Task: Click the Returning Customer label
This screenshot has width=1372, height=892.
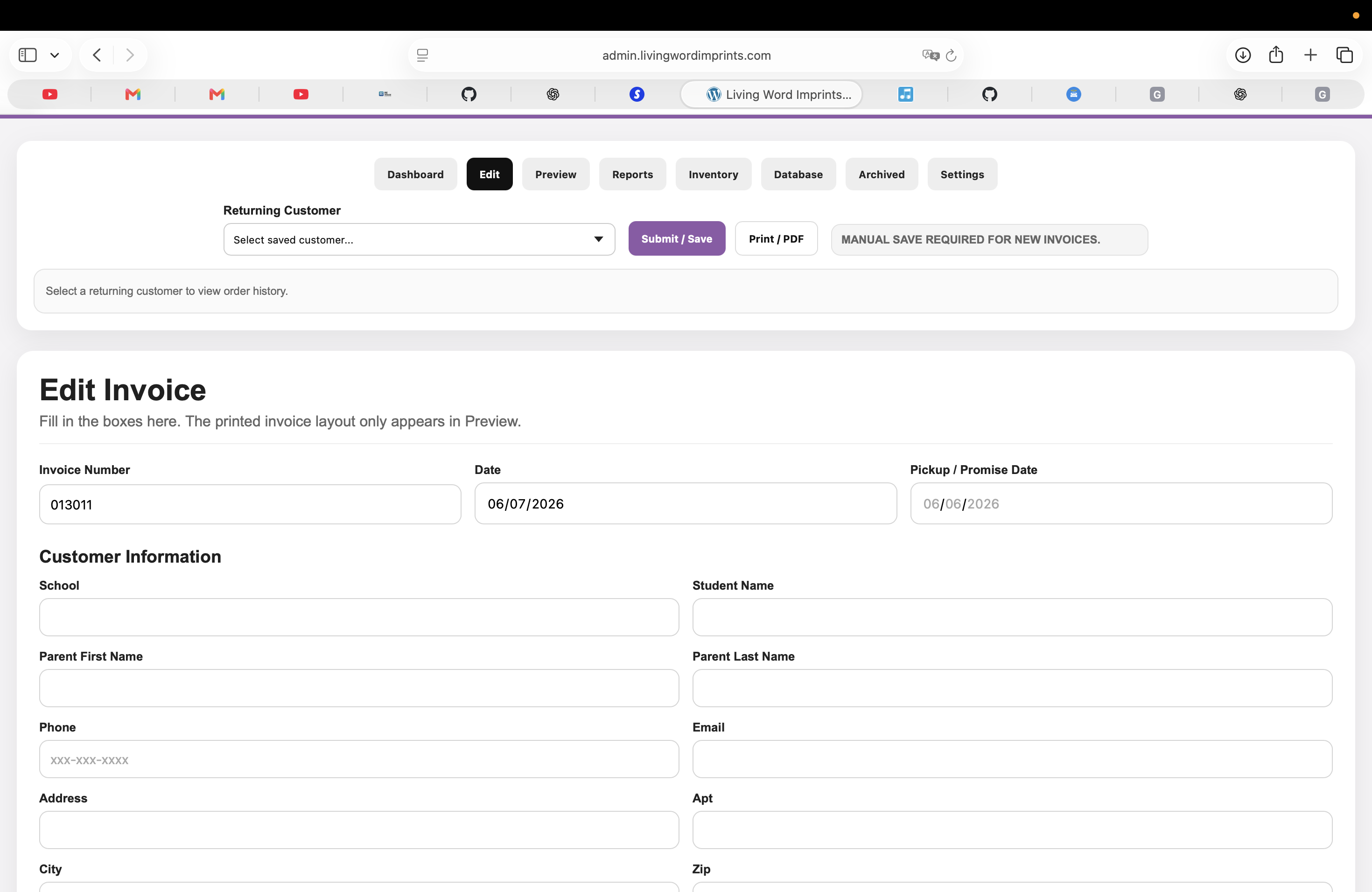Action: [x=282, y=210]
